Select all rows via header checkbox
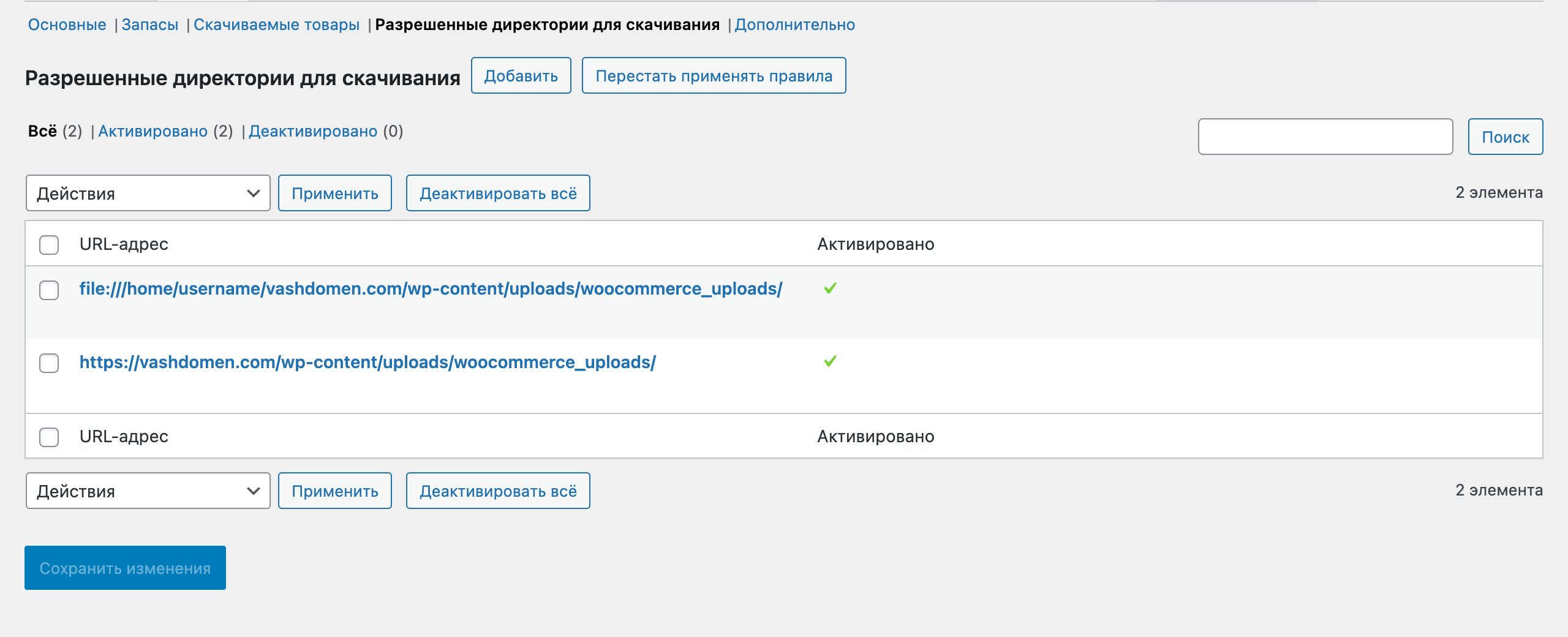1568x637 pixels. 49,245
